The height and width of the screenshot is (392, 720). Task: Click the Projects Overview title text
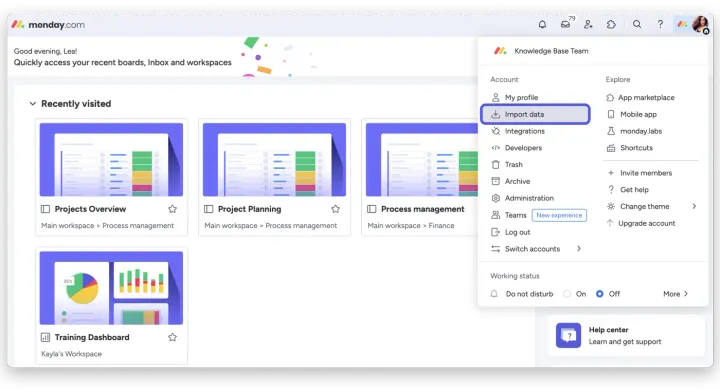pos(90,209)
